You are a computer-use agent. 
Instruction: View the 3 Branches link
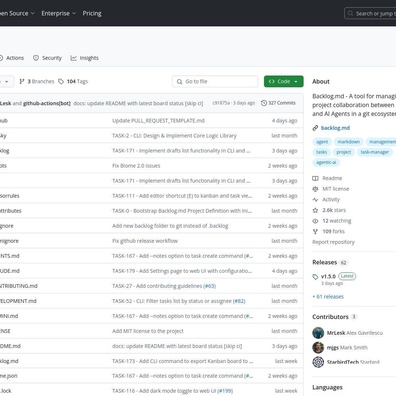click(x=37, y=81)
